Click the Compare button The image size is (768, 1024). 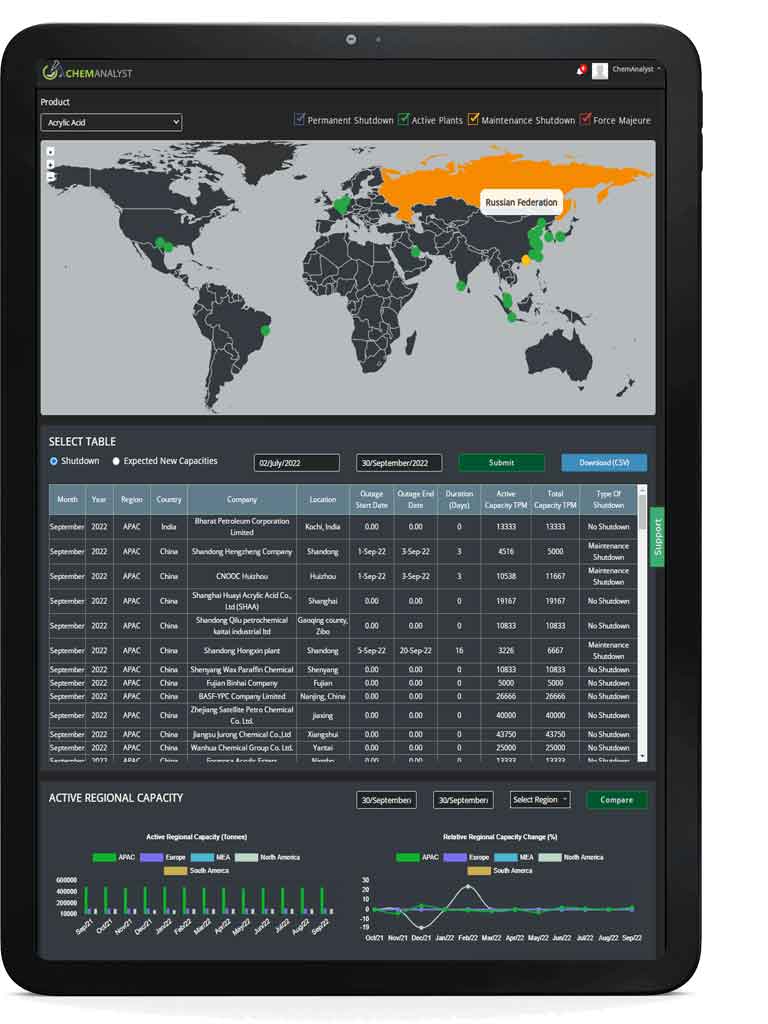[x=616, y=800]
